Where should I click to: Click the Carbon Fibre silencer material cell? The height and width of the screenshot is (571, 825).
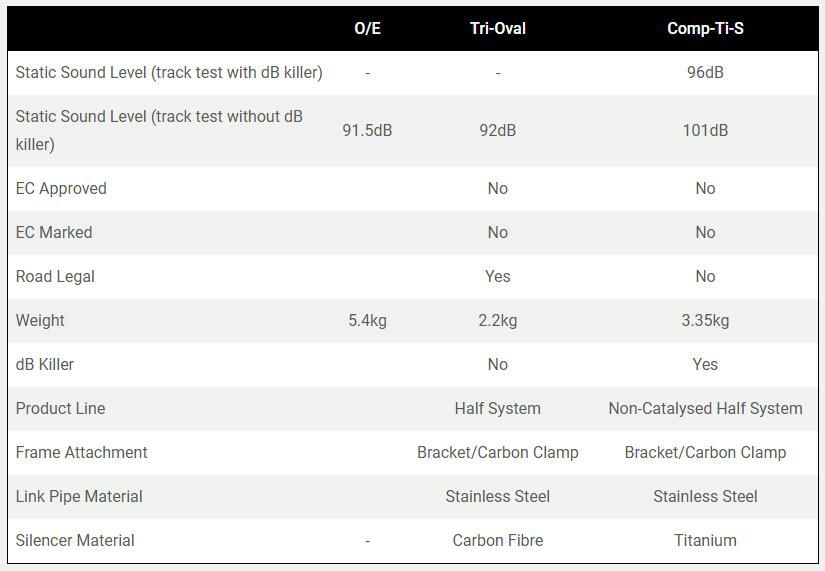pos(497,540)
